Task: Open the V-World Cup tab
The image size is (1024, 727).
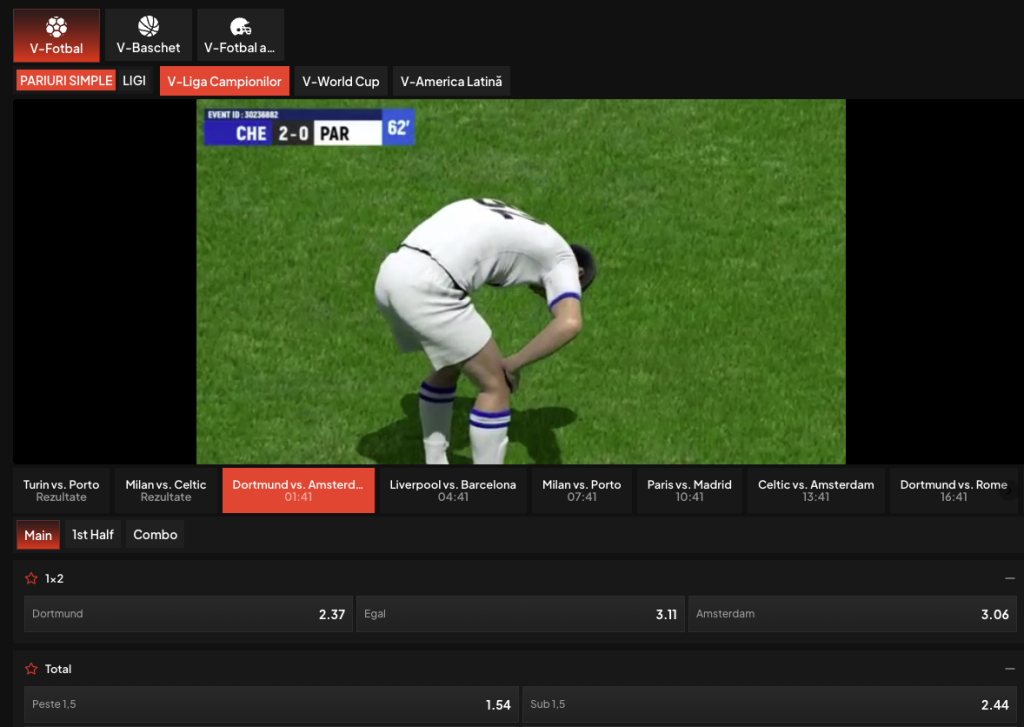Action: pyautogui.click(x=341, y=81)
